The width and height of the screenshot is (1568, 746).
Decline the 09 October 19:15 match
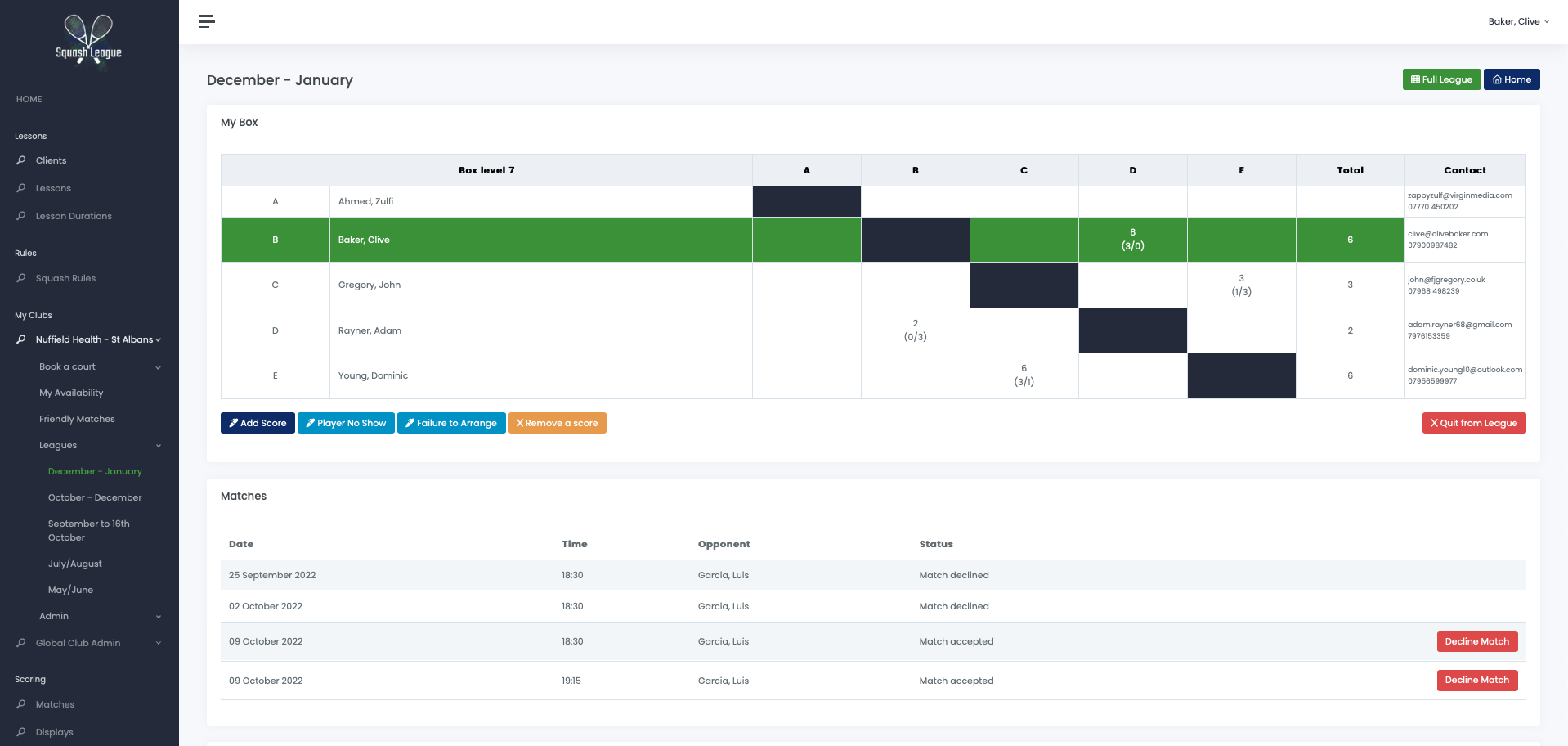(1477, 680)
